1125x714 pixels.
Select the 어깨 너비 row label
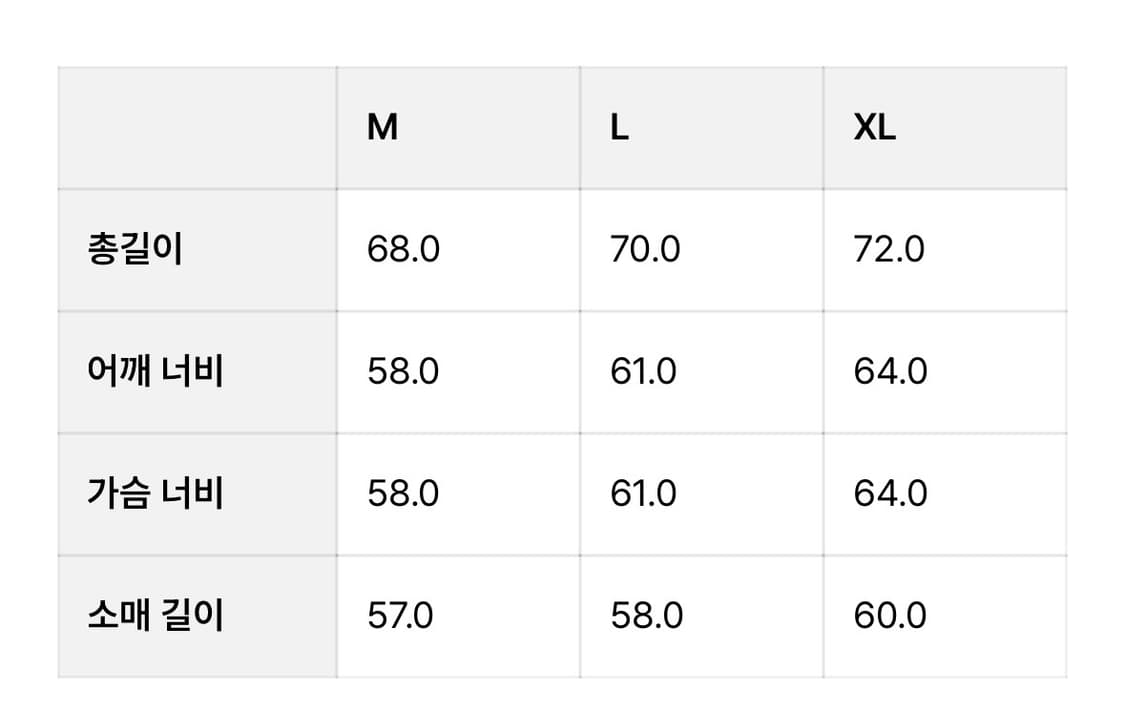[x=155, y=372]
